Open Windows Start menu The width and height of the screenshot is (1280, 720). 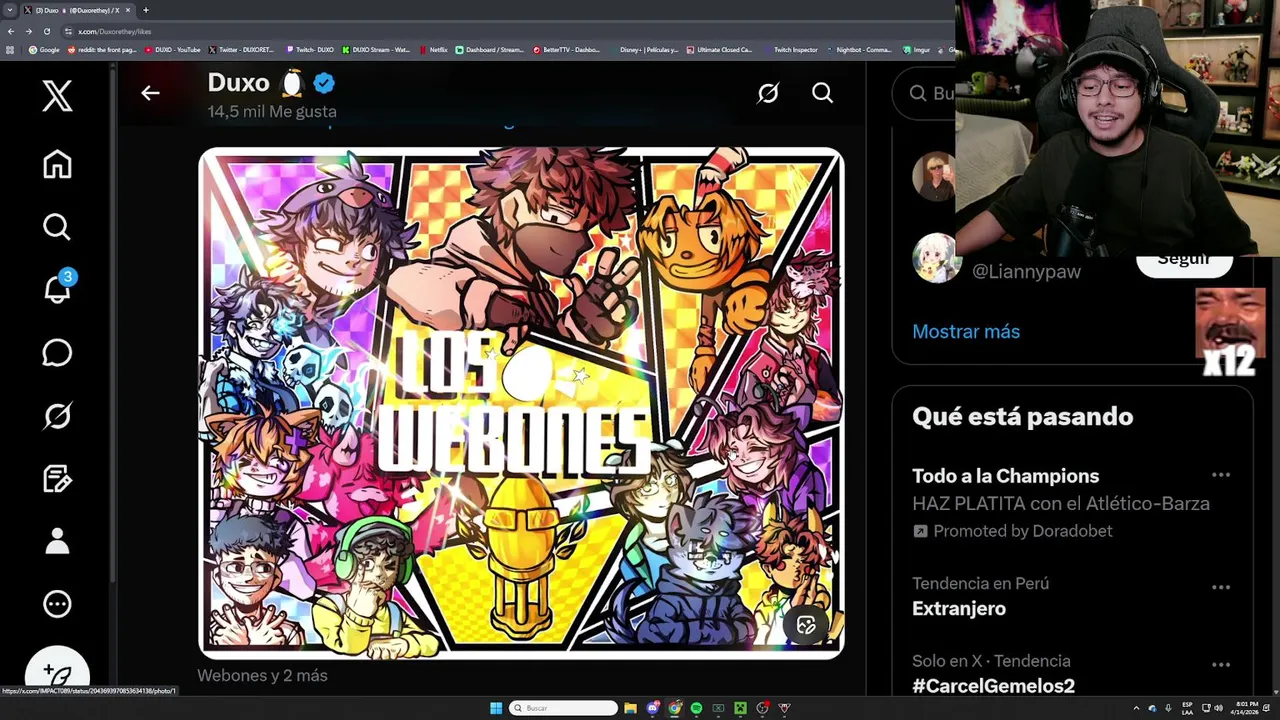pyautogui.click(x=496, y=708)
